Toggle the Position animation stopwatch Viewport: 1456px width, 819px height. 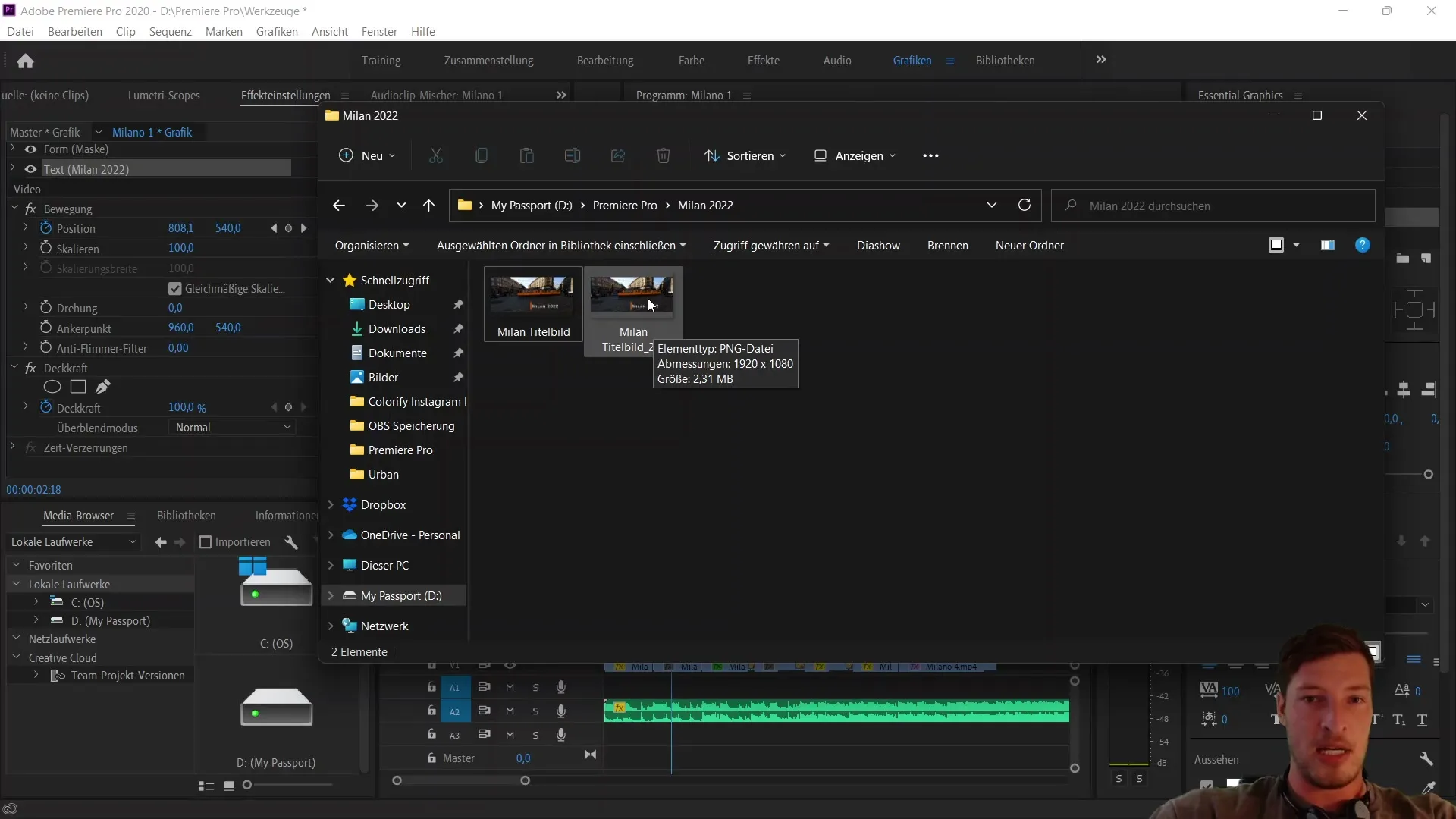(x=45, y=227)
